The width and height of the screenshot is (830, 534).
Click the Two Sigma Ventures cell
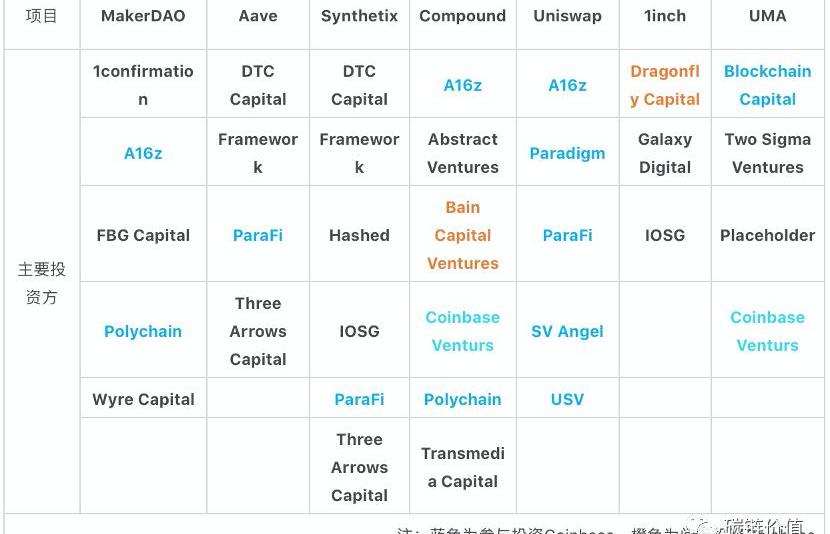pos(767,153)
